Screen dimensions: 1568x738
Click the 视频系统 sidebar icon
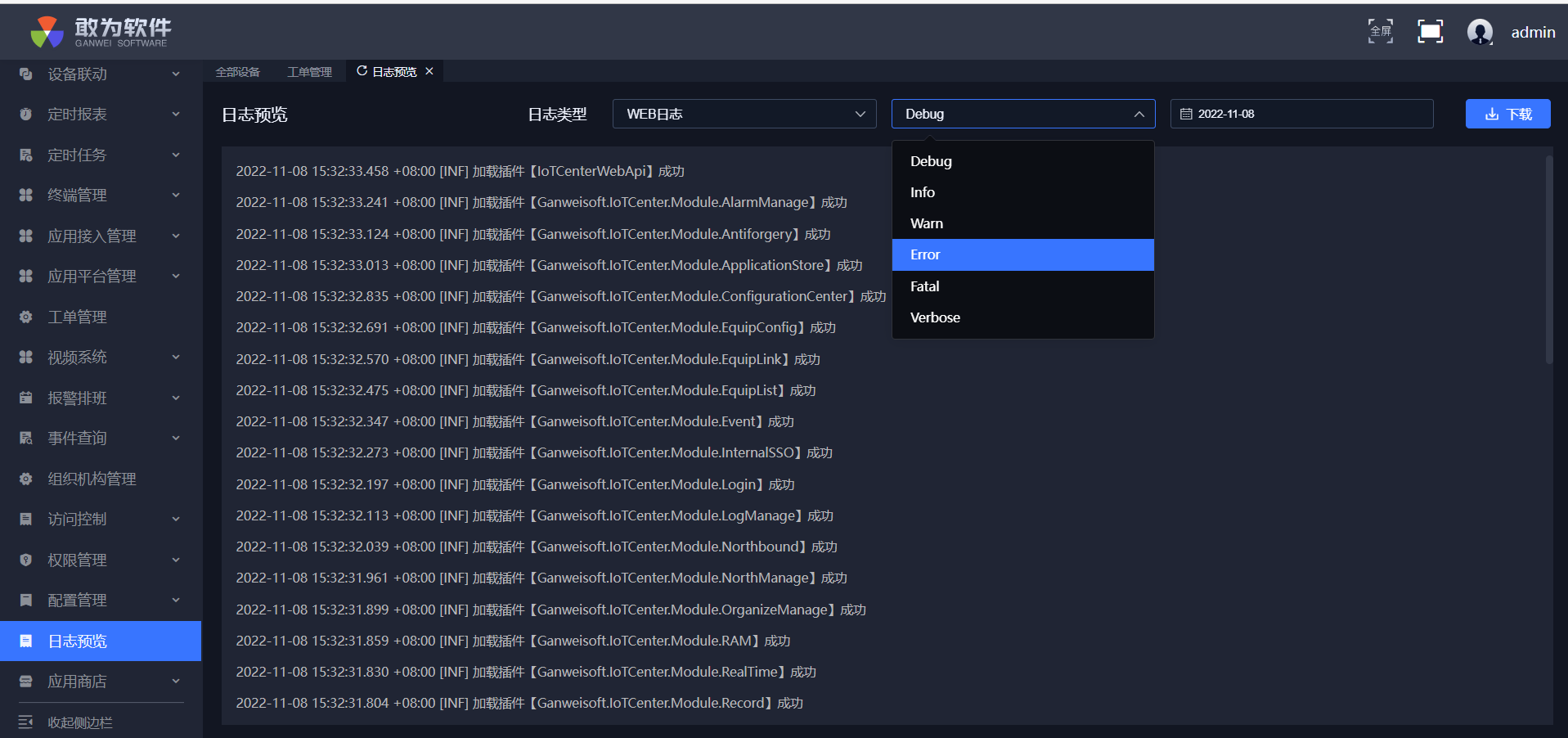[x=25, y=357]
